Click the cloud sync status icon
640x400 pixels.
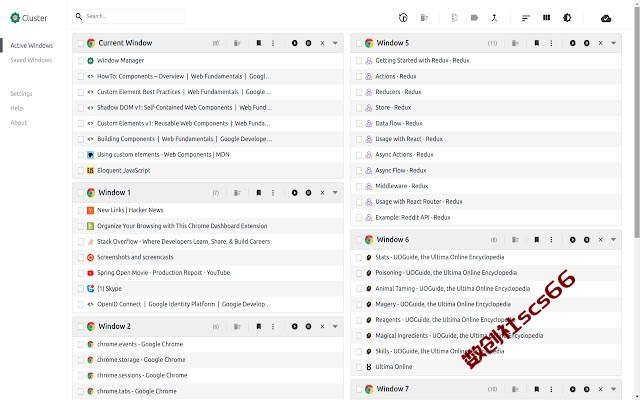pos(606,18)
